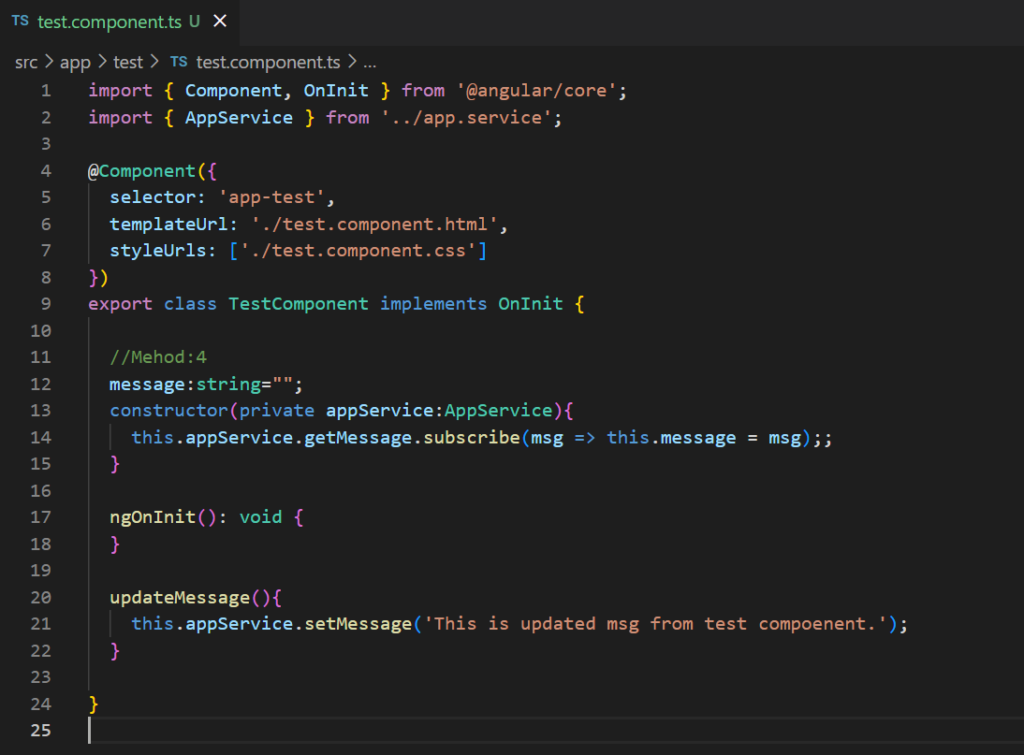Click '../app.service' import path
This screenshot has width=1024, height=755.
pyautogui.click(x=466, y=118)
